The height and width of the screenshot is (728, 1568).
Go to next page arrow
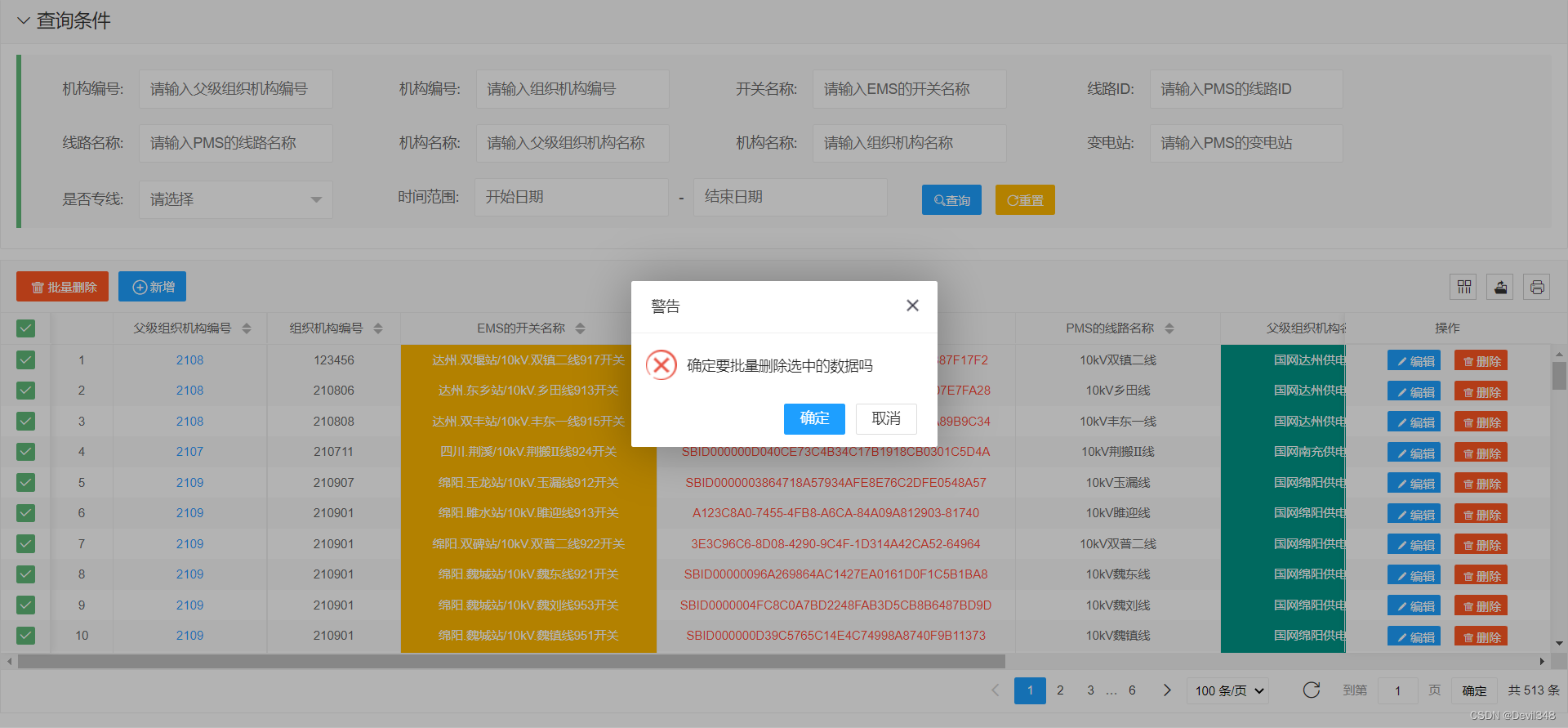1167,690
